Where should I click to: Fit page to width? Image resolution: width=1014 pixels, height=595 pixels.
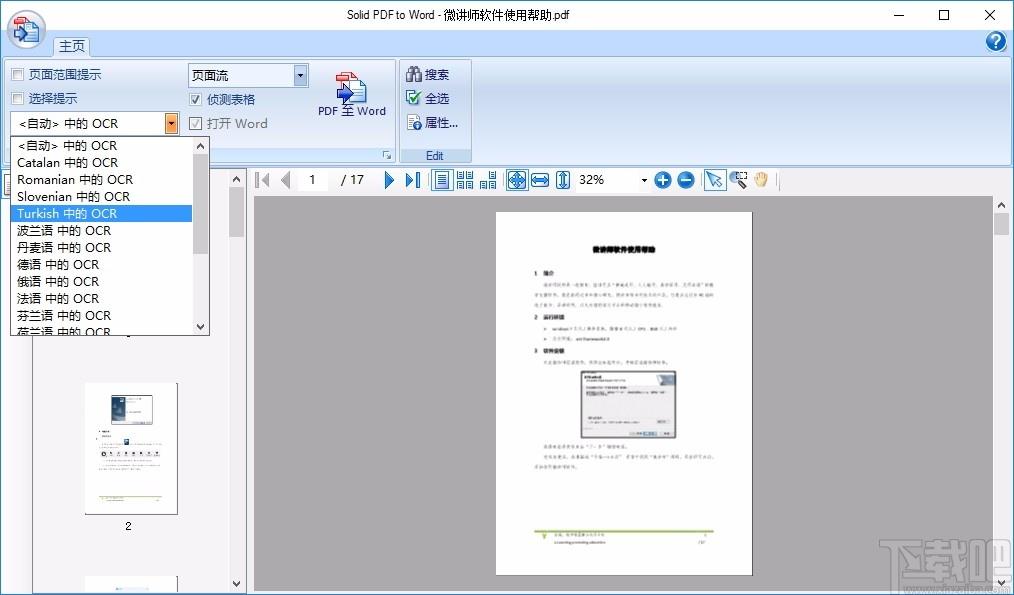tap(540, 180)
